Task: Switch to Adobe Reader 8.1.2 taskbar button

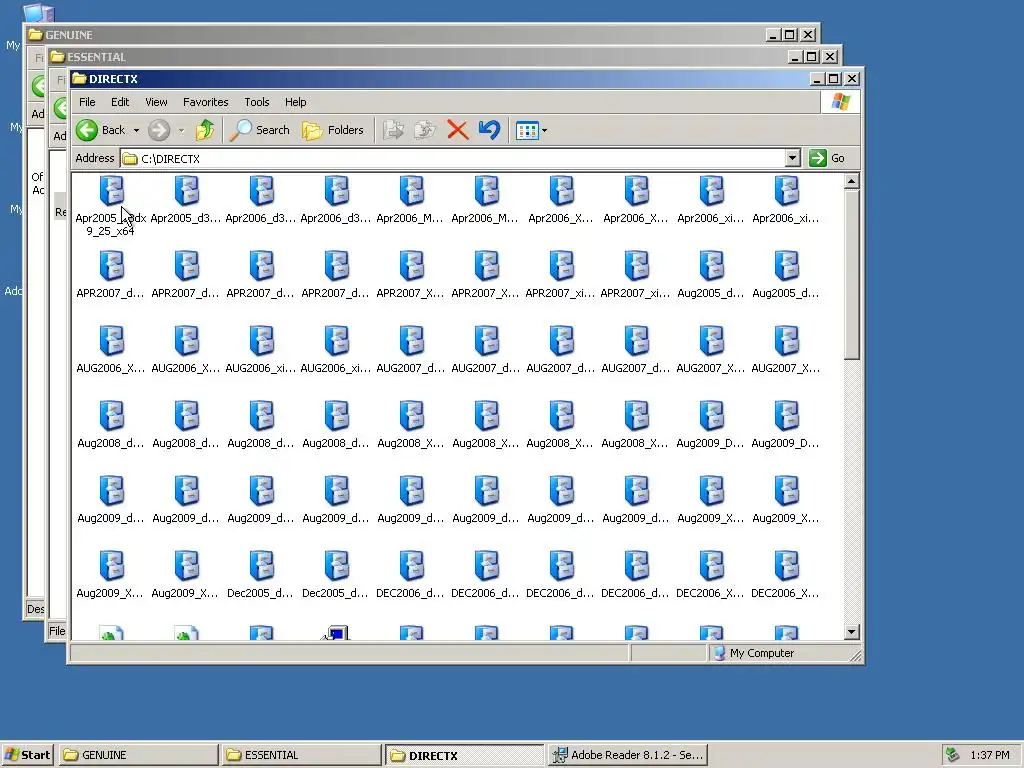Action: click(x=628, y=755)
